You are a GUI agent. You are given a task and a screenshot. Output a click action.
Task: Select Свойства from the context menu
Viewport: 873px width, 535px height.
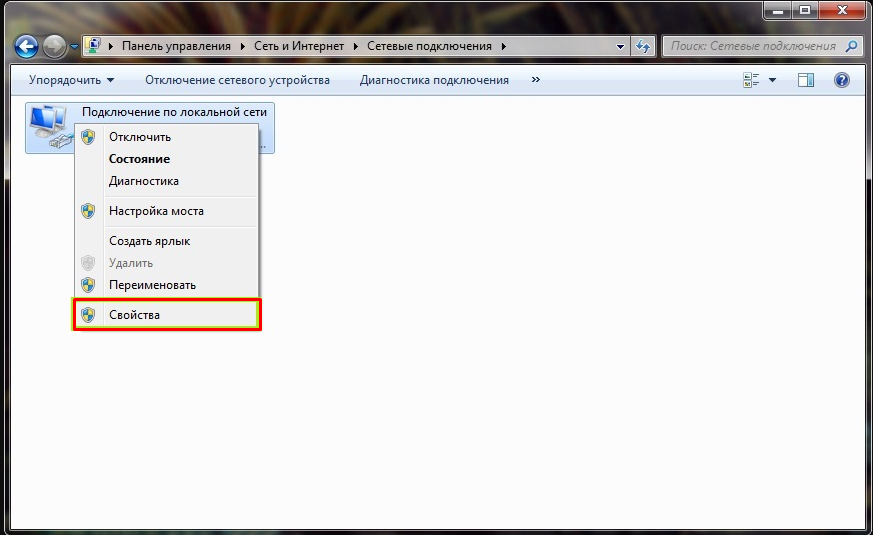click(x=134, y=315)
